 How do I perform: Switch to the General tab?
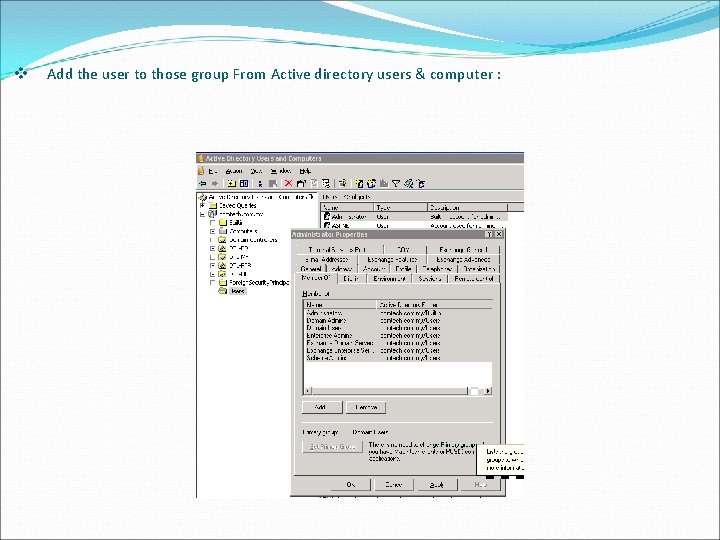[311, 269]
